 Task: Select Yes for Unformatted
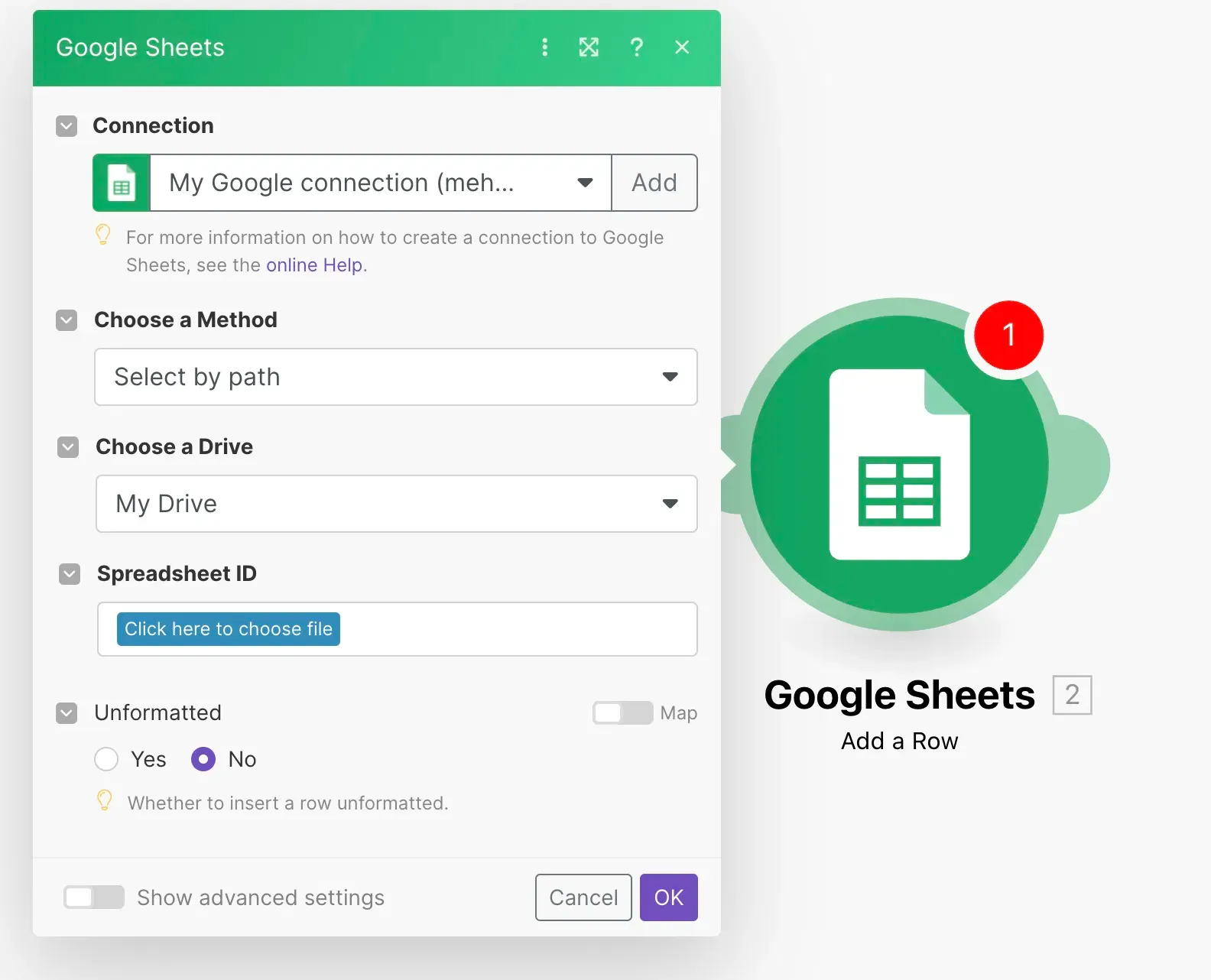pyautogui.click(x=106, y=759)
